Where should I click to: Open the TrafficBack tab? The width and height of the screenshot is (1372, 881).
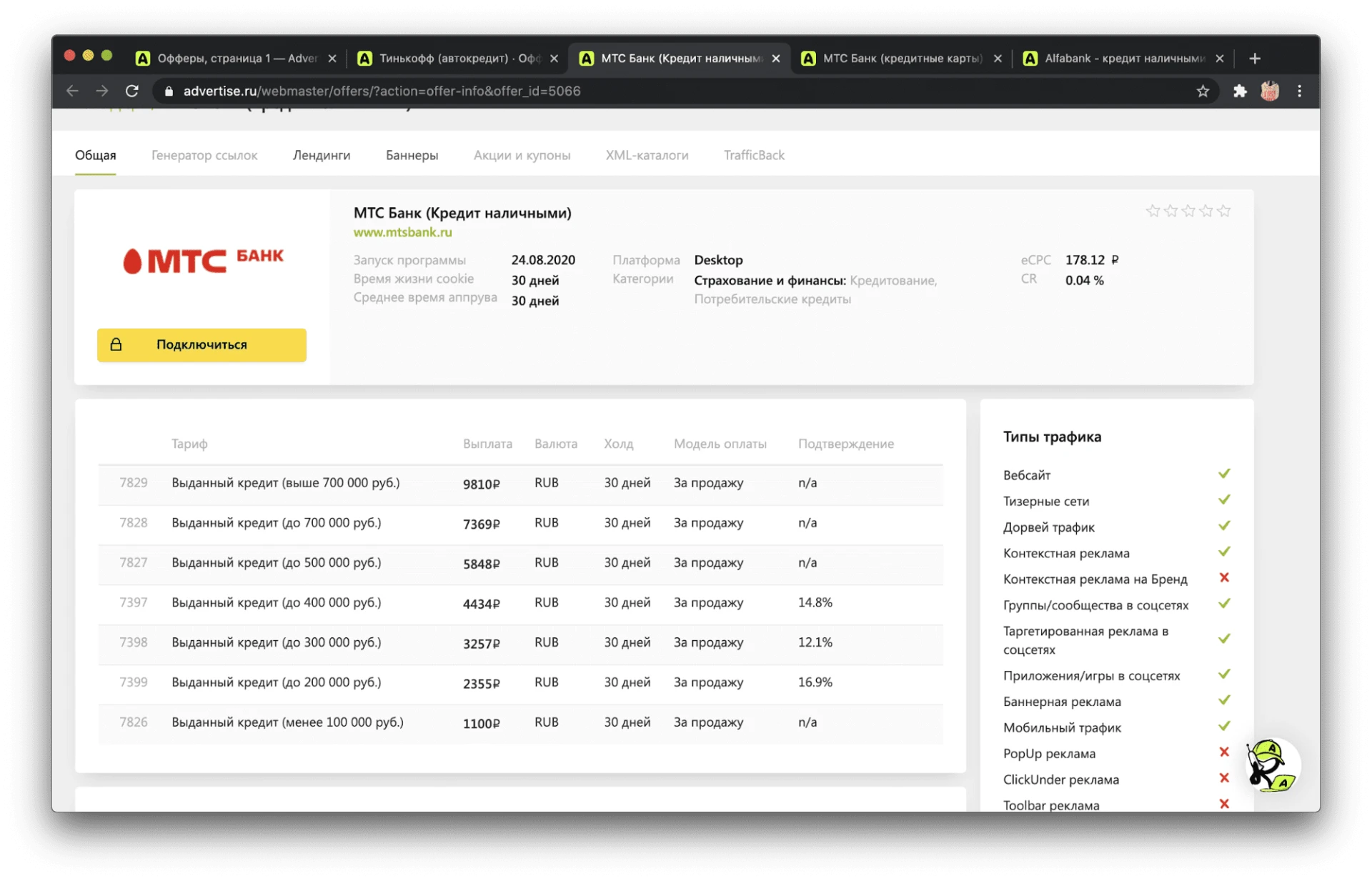[754, 155]
